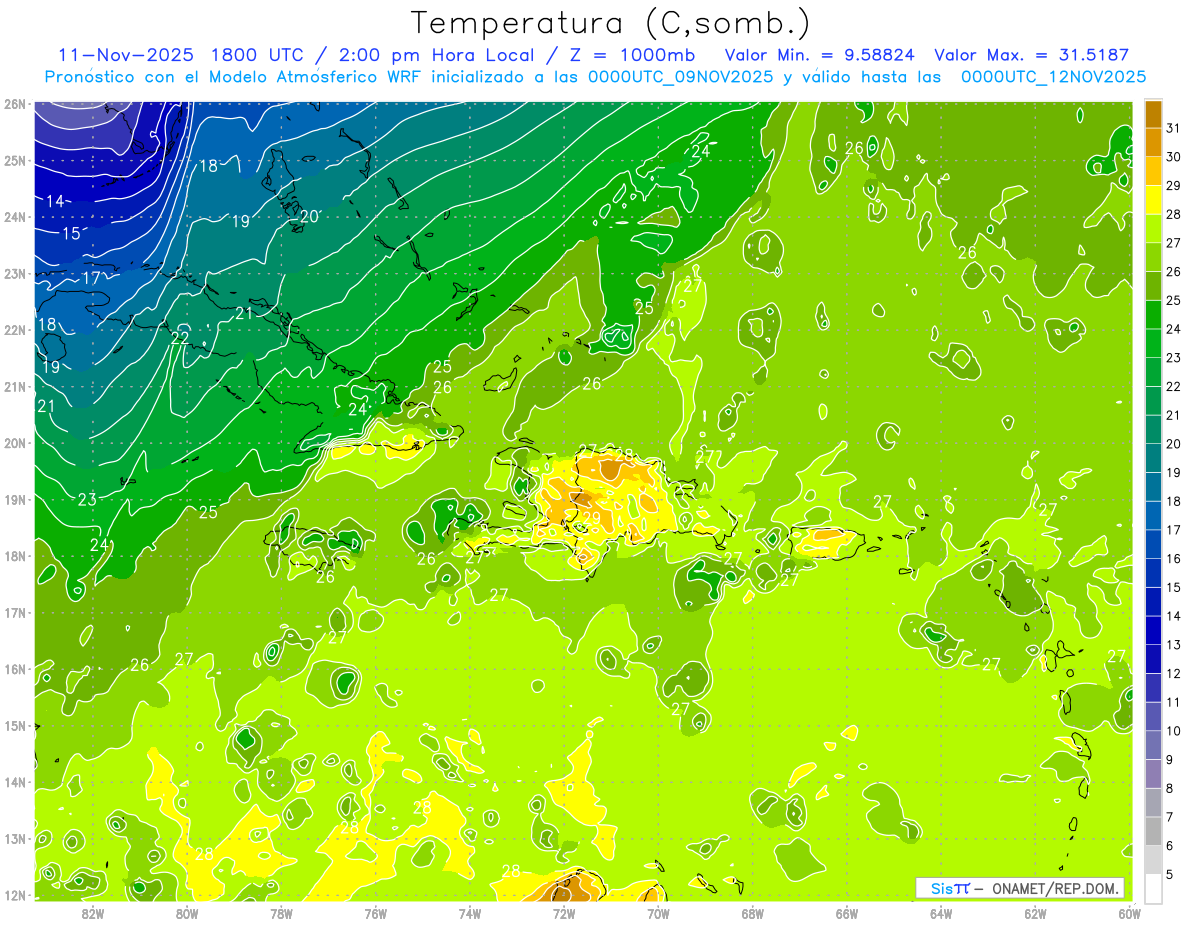Click the latitude label '18N'
The height and width of the screenshot is (927, 1200).
(x=15, y=556)
